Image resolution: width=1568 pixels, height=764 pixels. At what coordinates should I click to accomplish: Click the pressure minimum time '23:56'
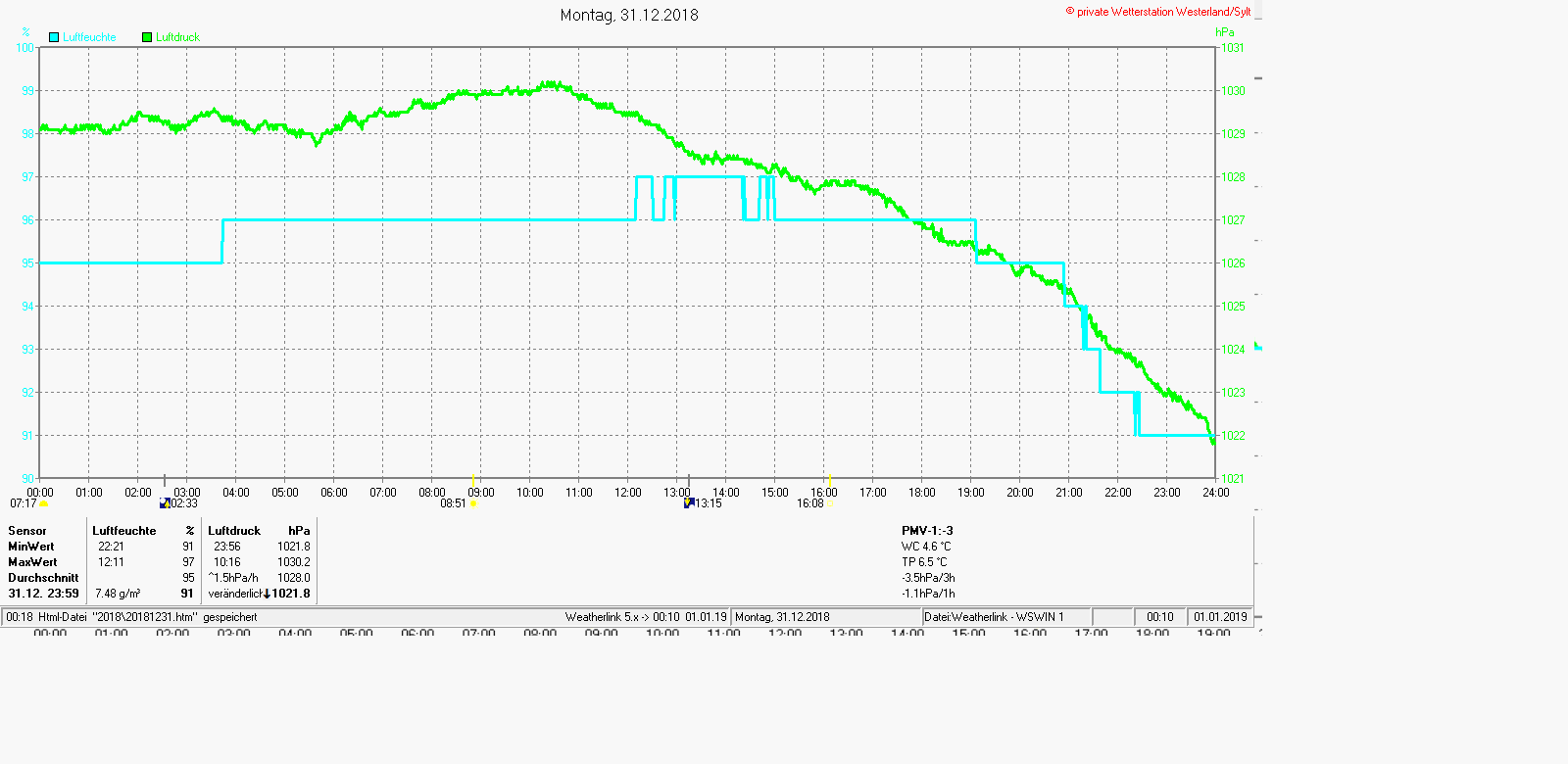tap(227, 547)
